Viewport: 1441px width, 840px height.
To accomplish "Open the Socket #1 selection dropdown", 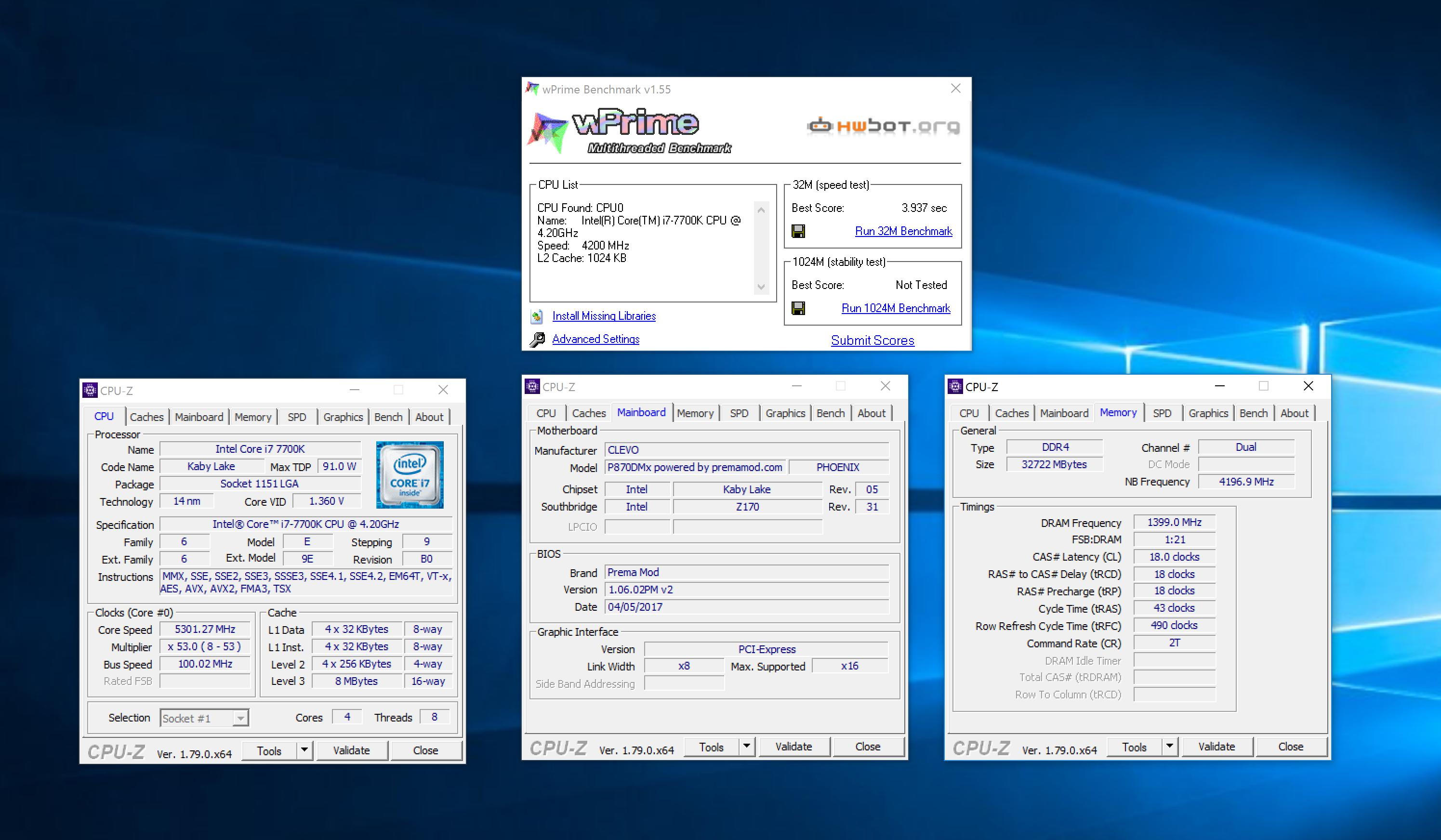I will click(241, 718).
